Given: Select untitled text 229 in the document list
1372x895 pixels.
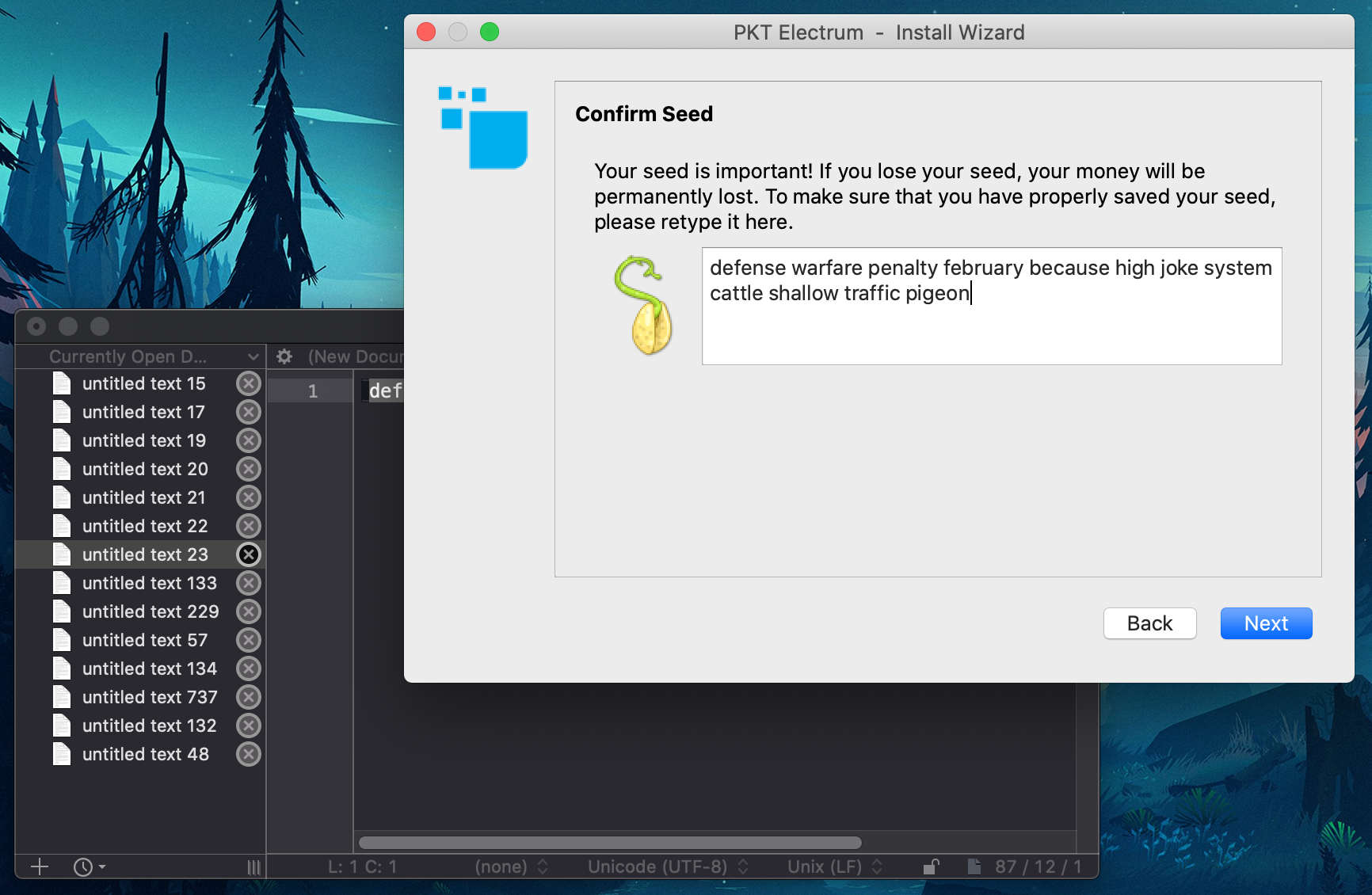Looking at the screenshot, I should (x=151, y=611).
